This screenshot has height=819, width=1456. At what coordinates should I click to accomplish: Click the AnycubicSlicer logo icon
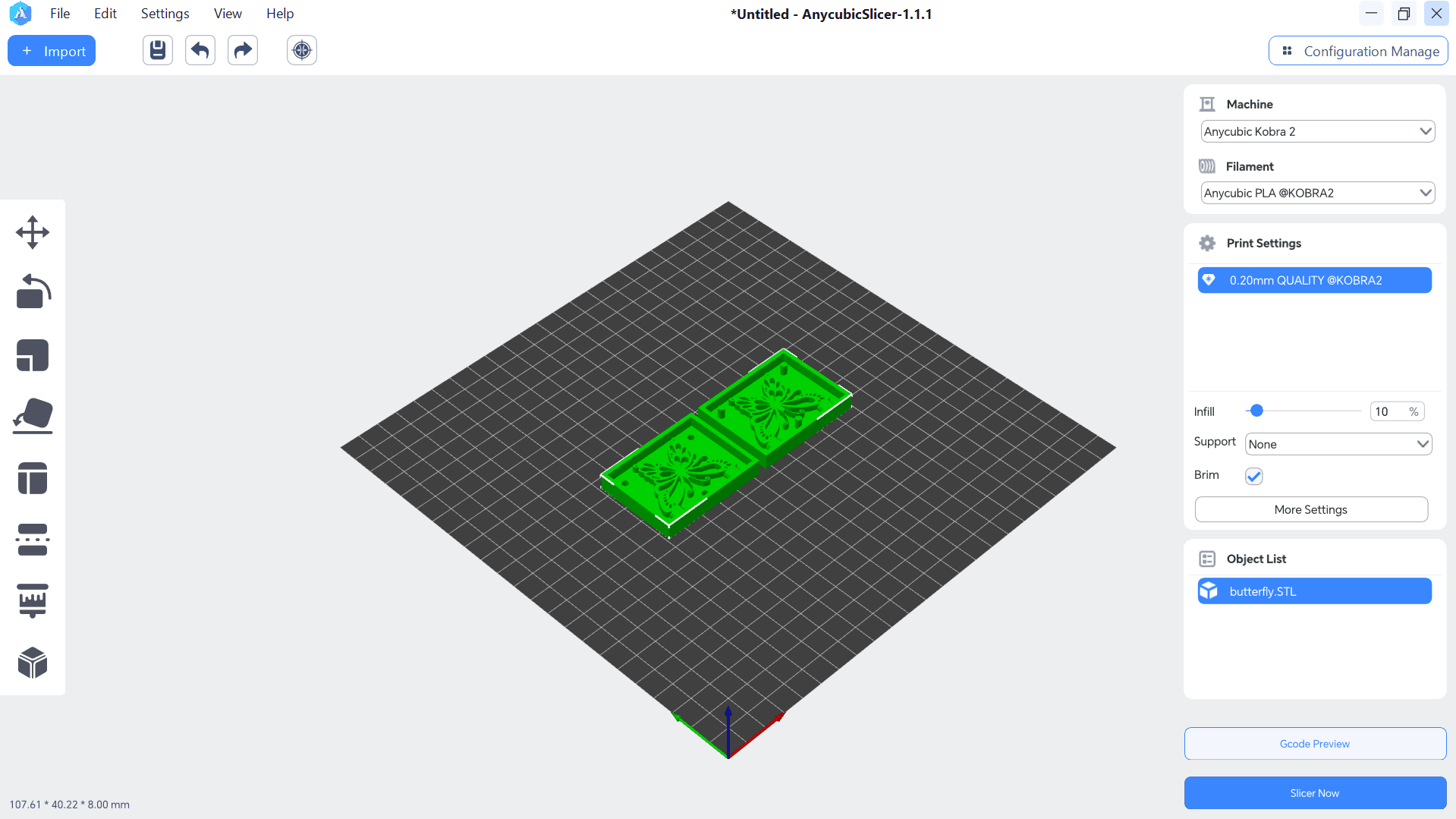pos(20,14)
